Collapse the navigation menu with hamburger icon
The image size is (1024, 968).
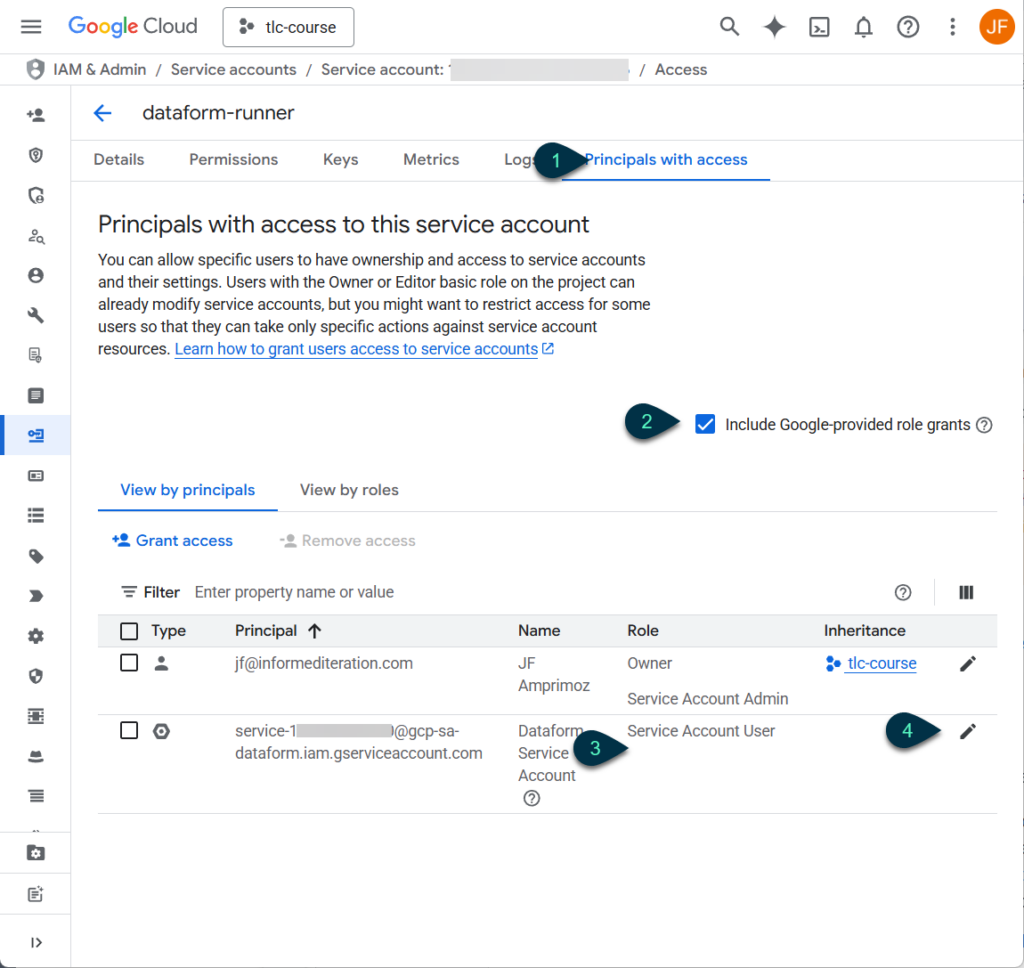(x=31, y=26)
